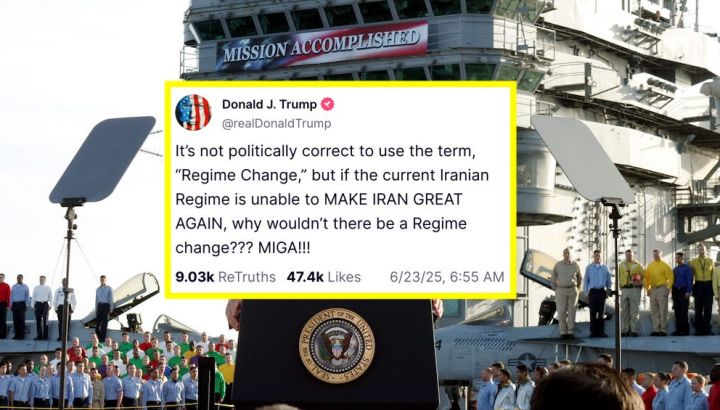View the 47.4k Likes count
The height and width of the screenshot is (410, 720).
coord(324,277)
